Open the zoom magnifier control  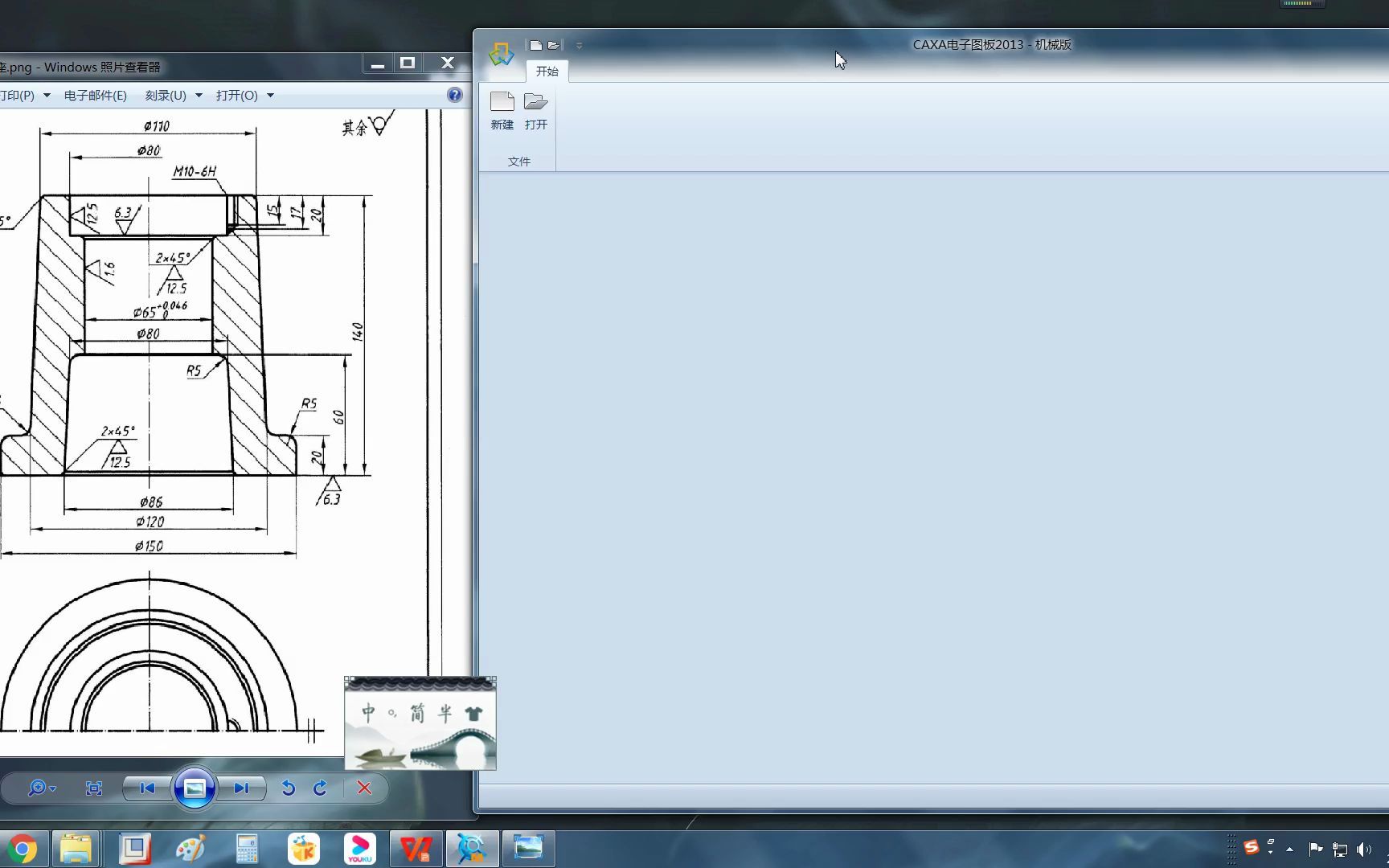coord(41,788)
